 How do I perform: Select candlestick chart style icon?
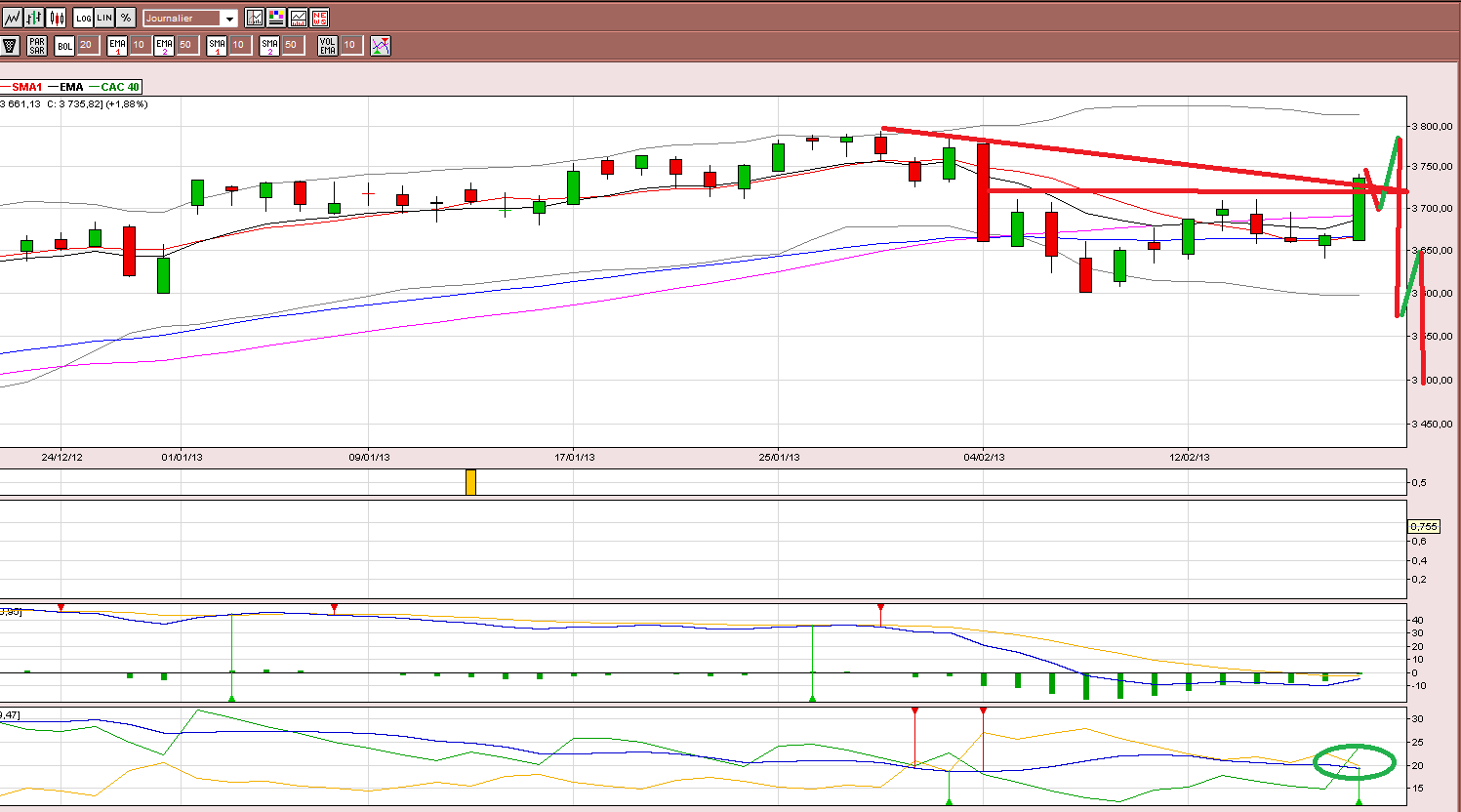tap(56, 18)
